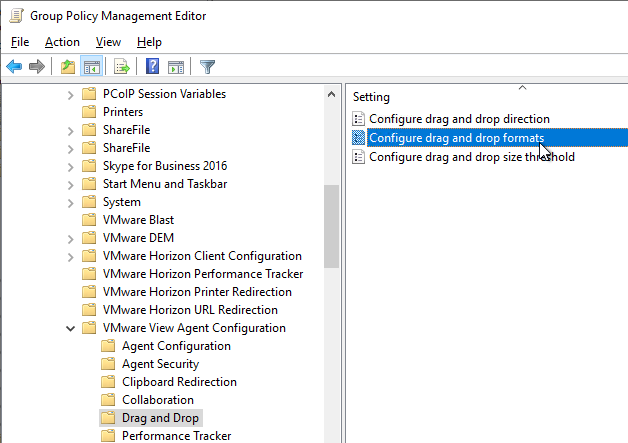Toggle the Show/Hide Console Tree icon
The width and height of the screenshot is (628, 443).
92,66
